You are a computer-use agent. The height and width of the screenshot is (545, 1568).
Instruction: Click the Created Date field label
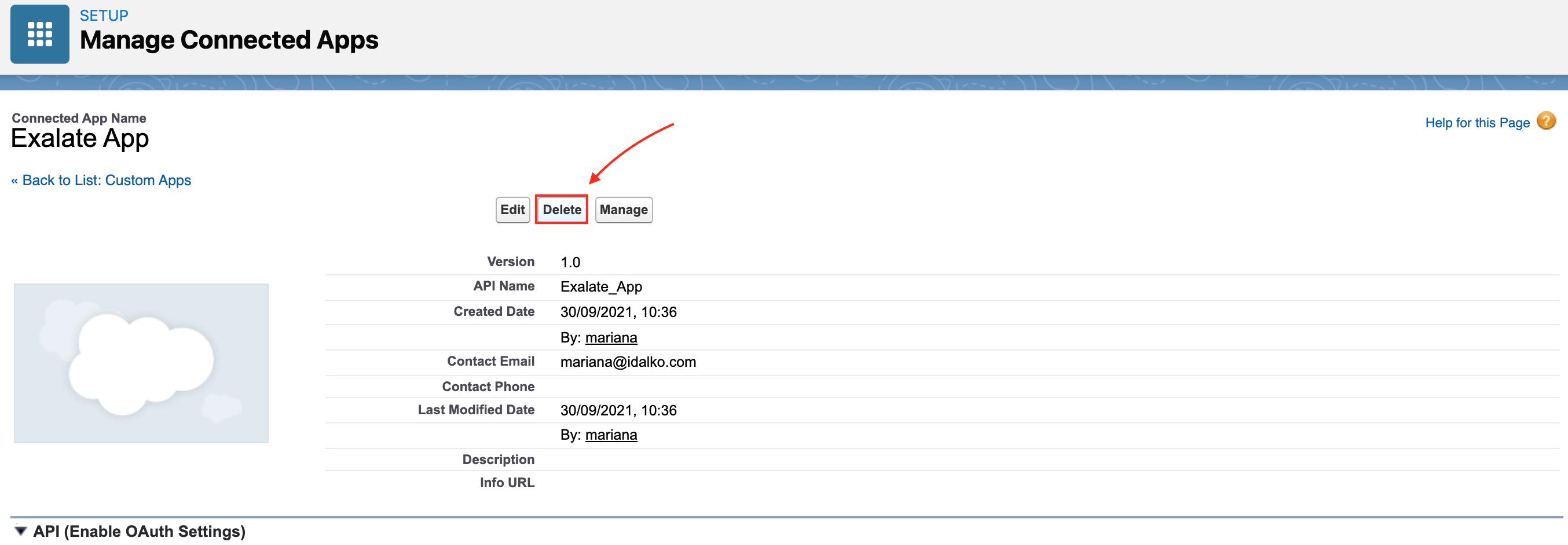pyautogui.click(x=494, y=311)
